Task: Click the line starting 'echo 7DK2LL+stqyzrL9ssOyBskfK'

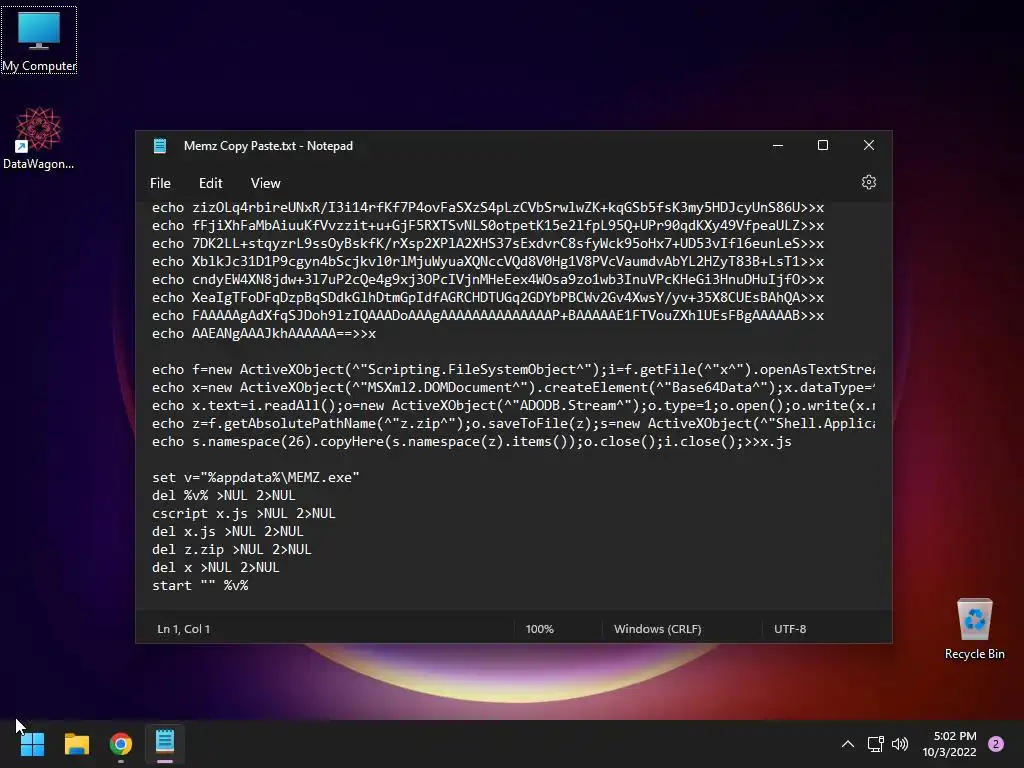Action: 488,244
